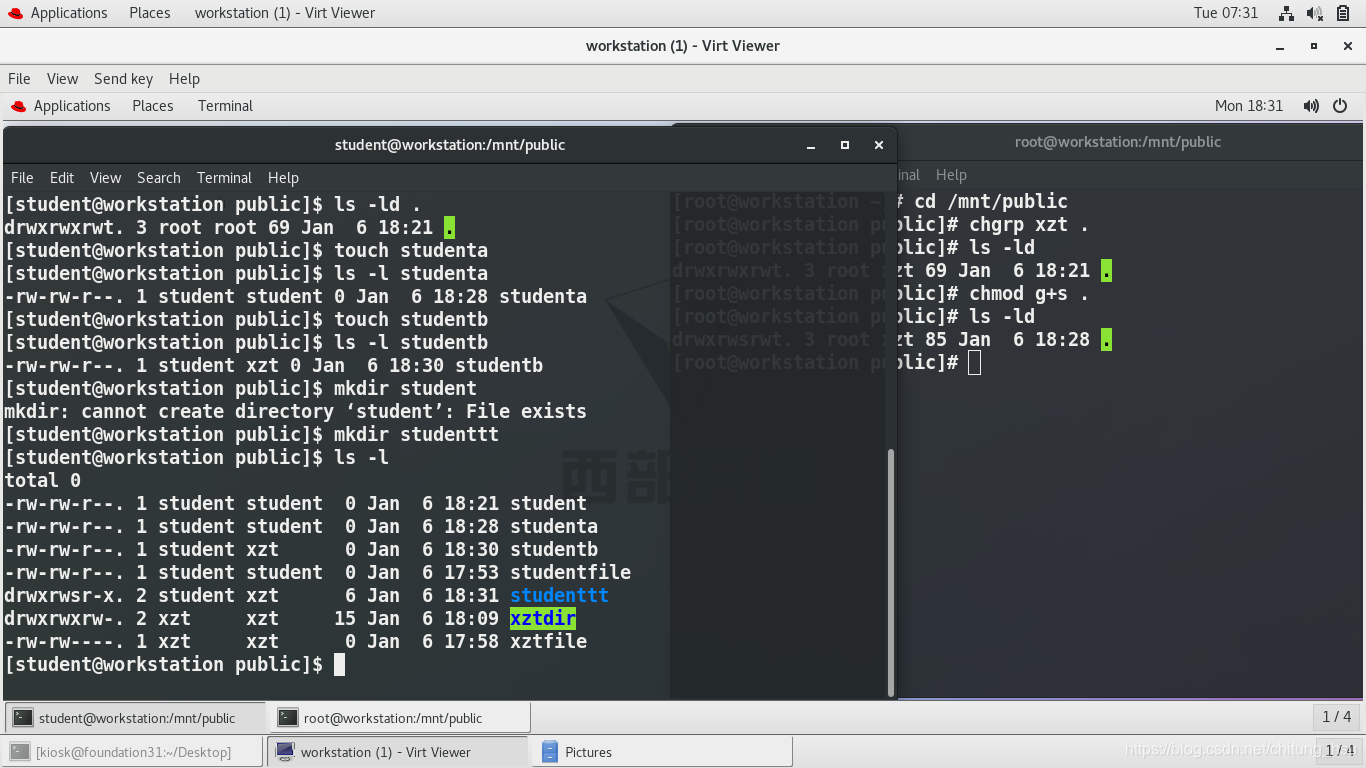Image resolution: width=1366 pixels, height=768 pixels.
Task: Click terminal icon on student taskbar entry
Action: click(23, 717)
